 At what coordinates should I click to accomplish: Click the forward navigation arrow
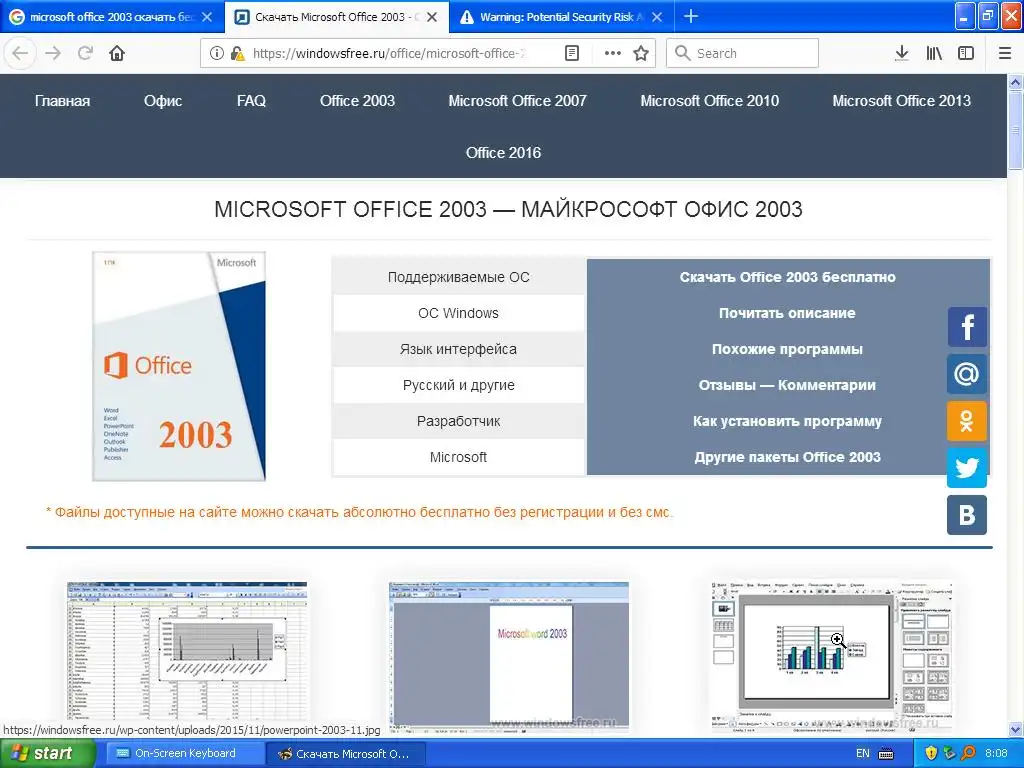53,53
